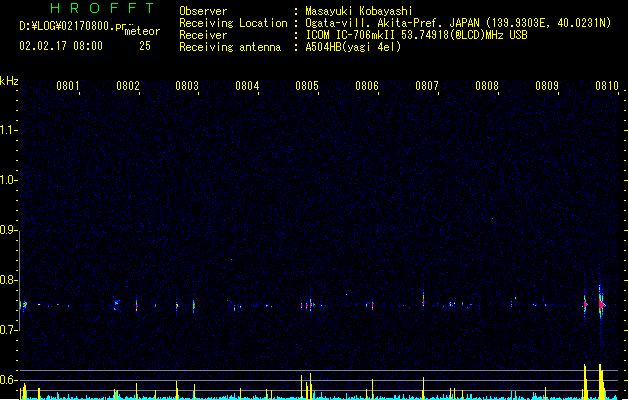The height and width of the screenshot is (400, 629).
Task: Select the log file path D:¥LOG¥02170800
Action: coord(77,26)
